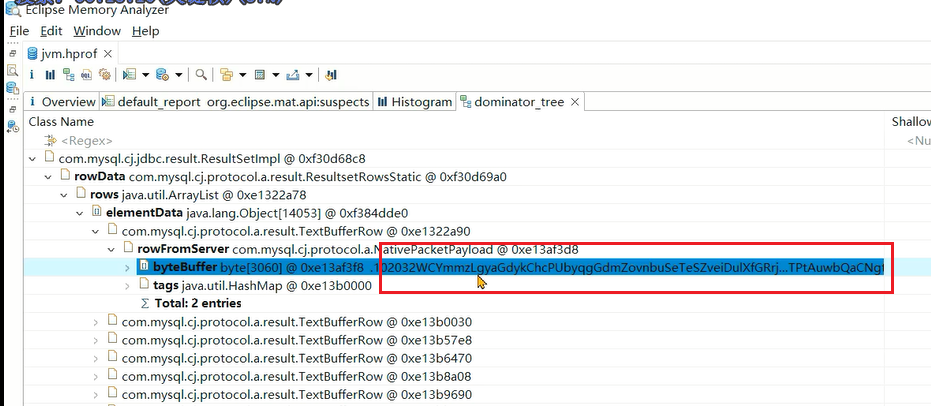Click Calculate retained size calculator icon
Image resolution: width=931 pixels, height=406 pixels.
pos(259,75)
